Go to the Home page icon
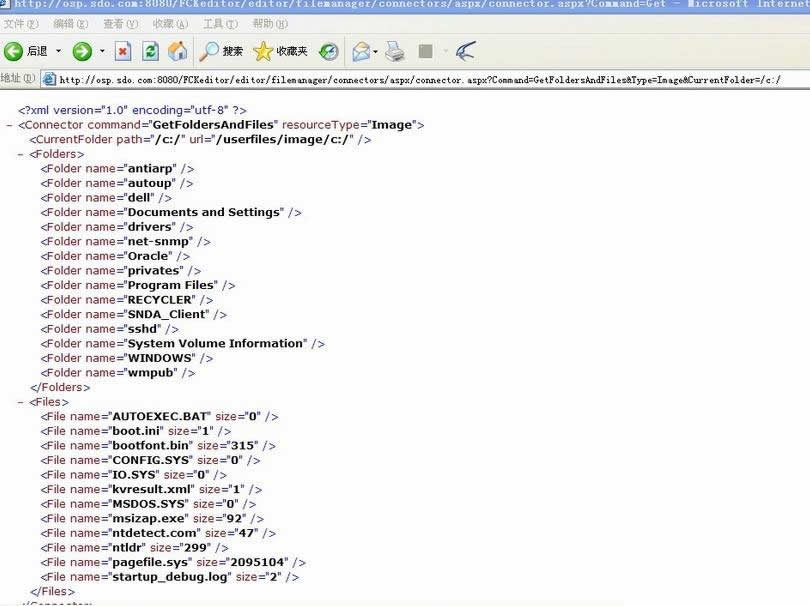Viewport: 810px width, 606px height. pyautogui.click(x=178, y=51)
